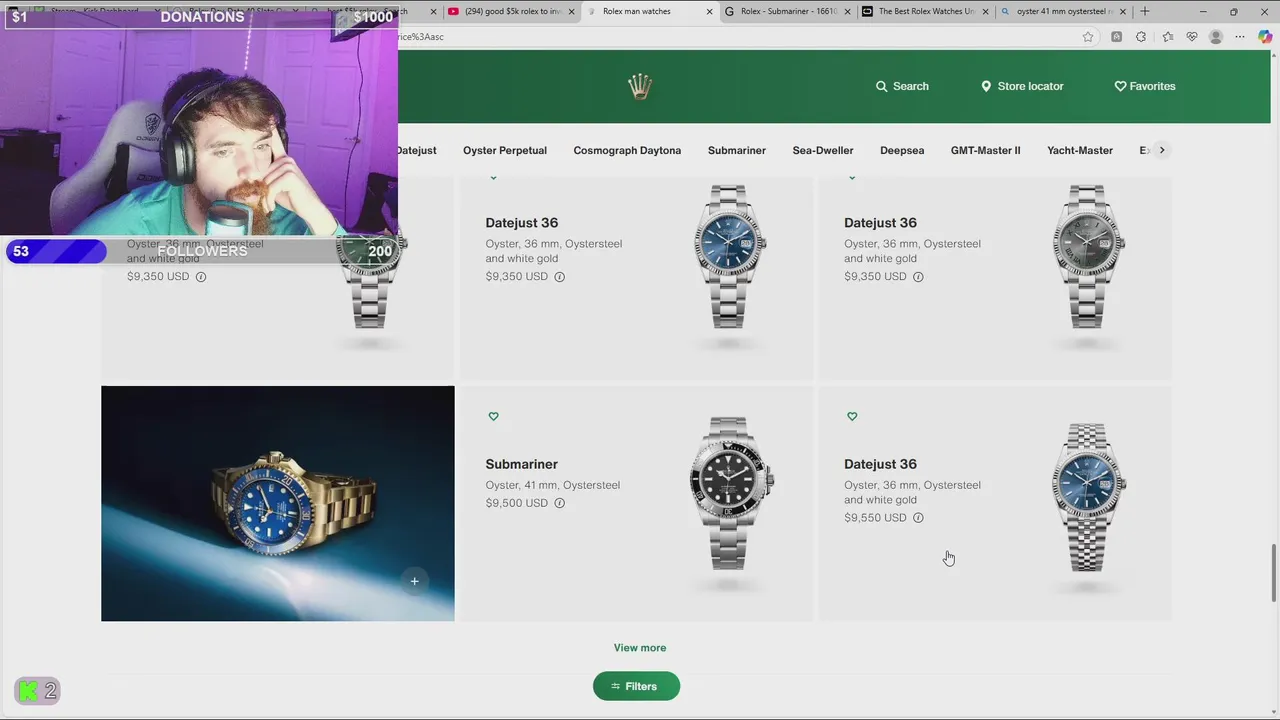Open the browser settings and more menu
The image size is (1280, 720).
coord(1240,37)
